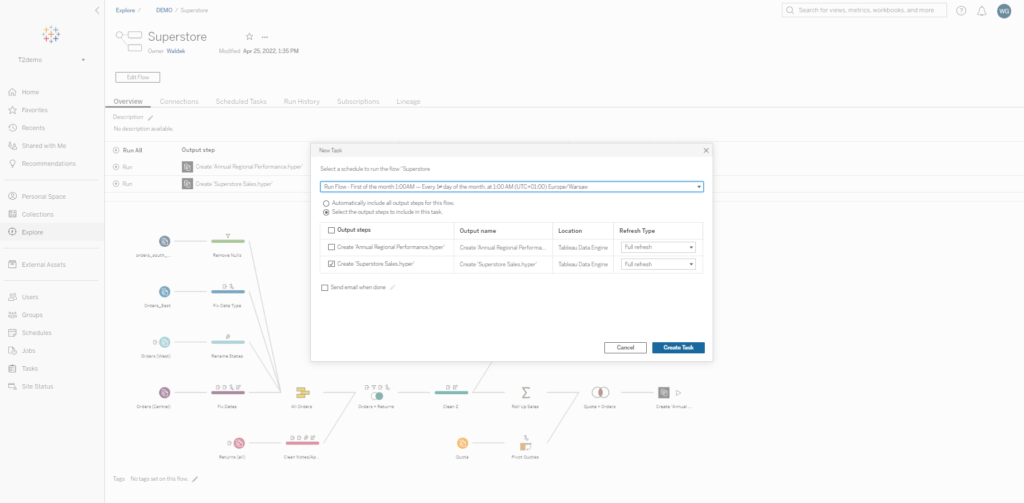Open the Scheduled Tasks tab
1024x503 pixels.
(x=240, y=101)
